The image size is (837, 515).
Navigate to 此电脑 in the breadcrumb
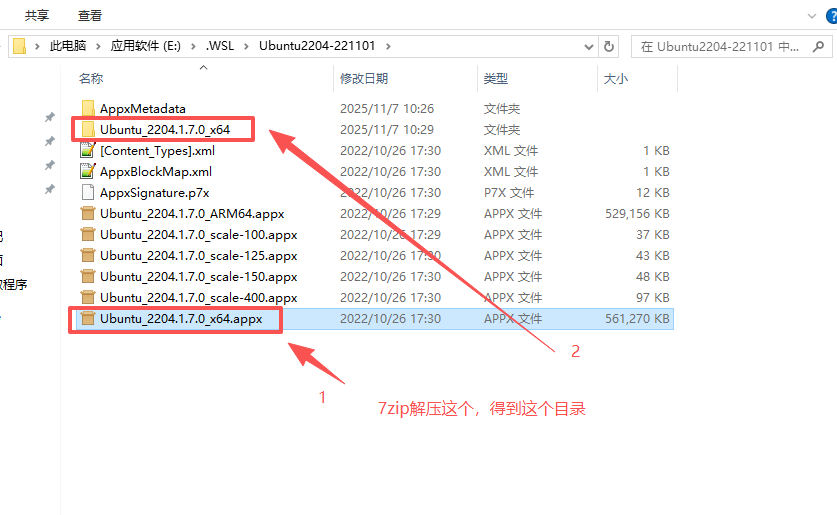click(68, 46)
